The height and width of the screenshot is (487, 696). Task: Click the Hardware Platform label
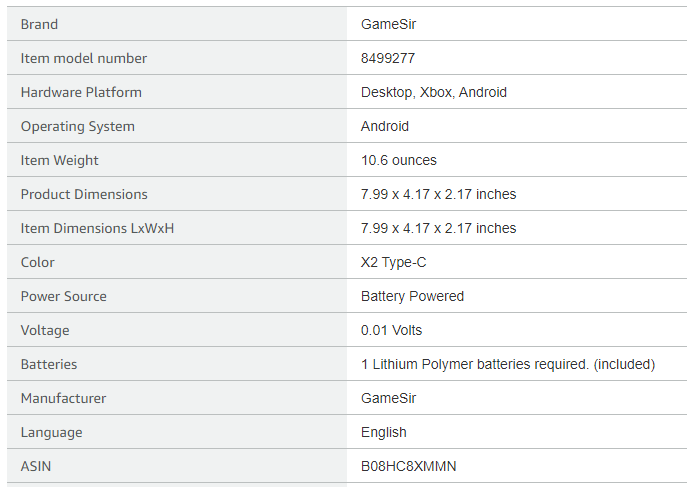(x=81, y=92)
